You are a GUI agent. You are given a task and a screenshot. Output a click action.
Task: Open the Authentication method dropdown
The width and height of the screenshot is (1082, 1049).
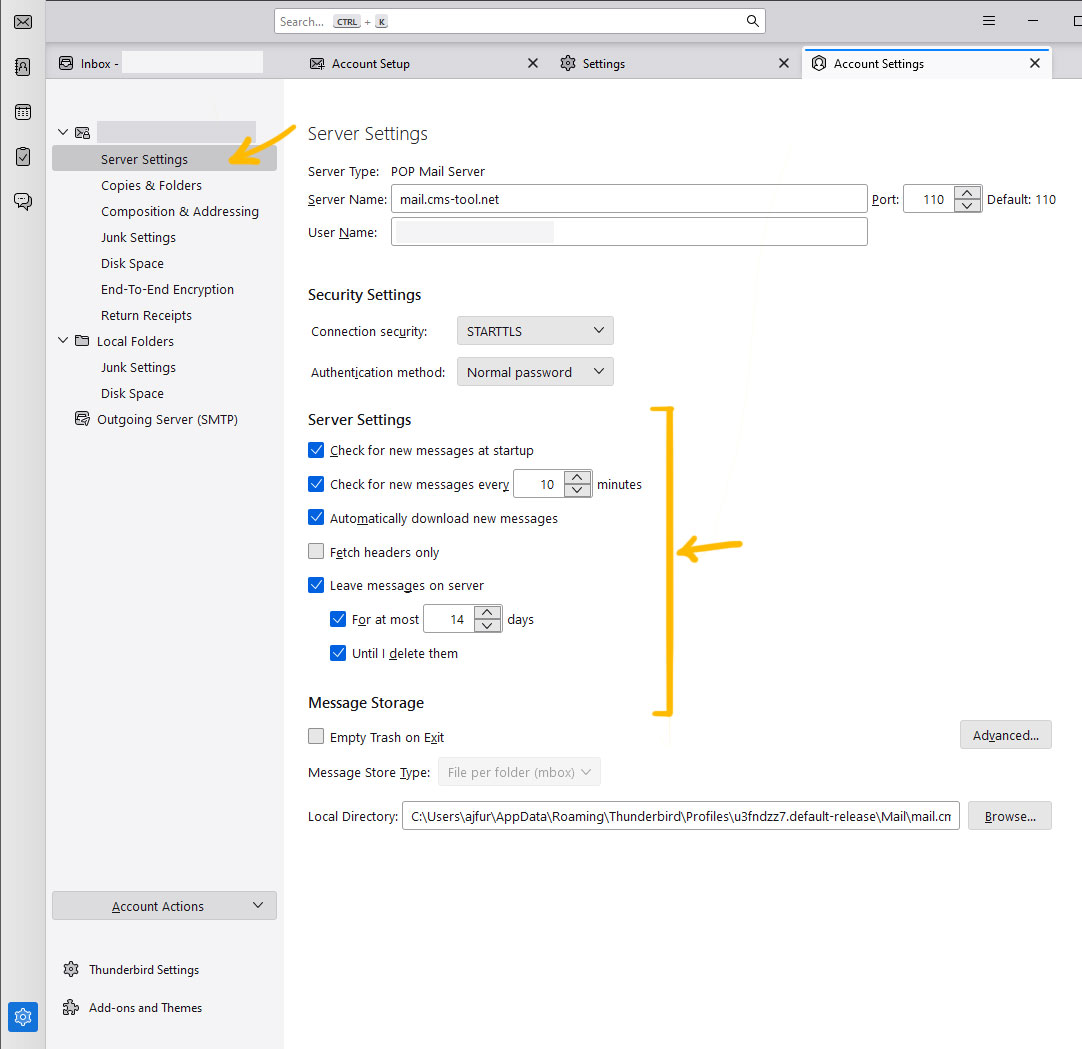tap(534, 372)
